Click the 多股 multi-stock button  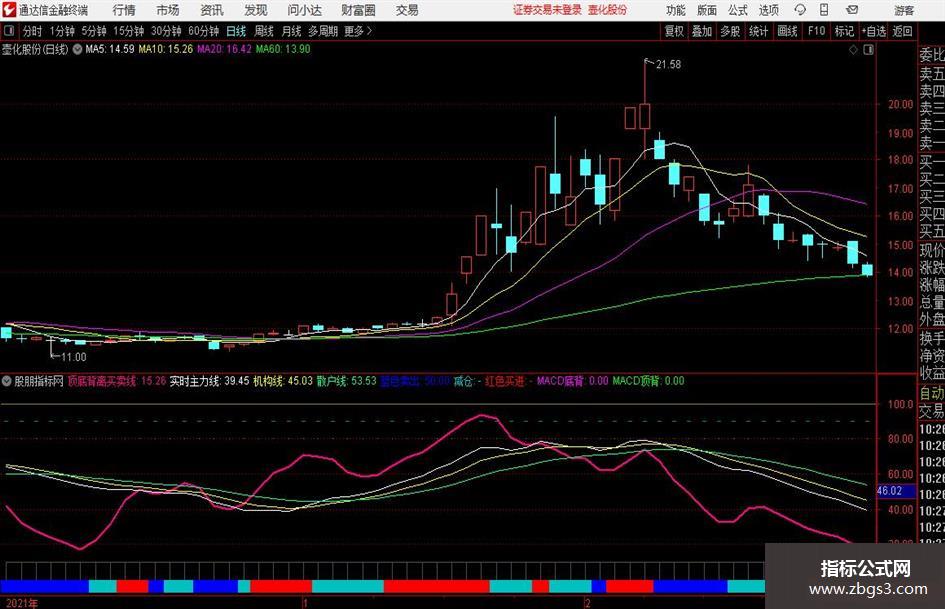pyautogui.click(x=730, y=31)
